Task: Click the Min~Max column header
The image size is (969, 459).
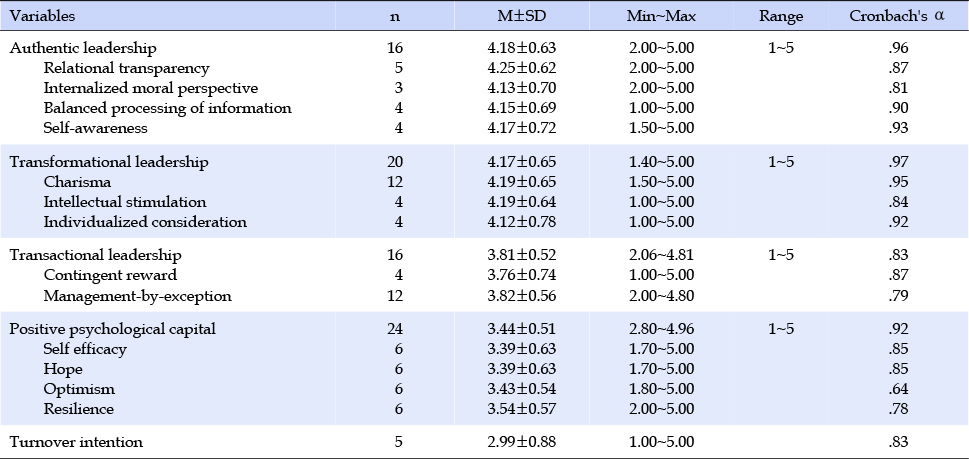Action: click(661, 17)
